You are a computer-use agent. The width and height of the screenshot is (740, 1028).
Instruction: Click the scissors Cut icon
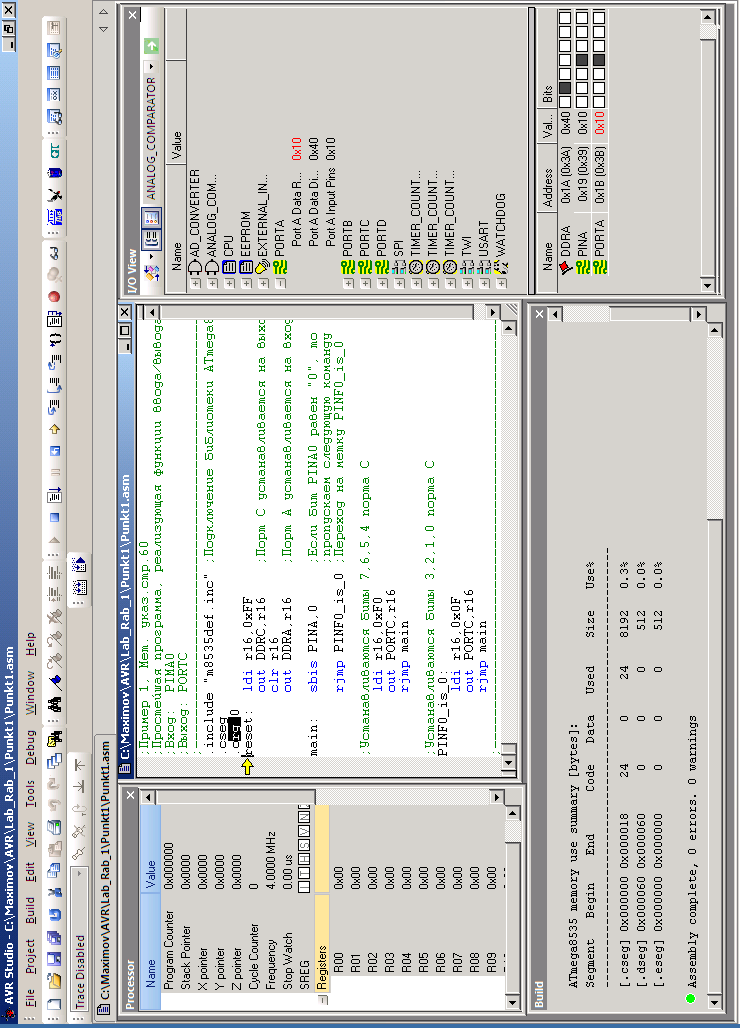pyautogui.click(x=54, y=894)
